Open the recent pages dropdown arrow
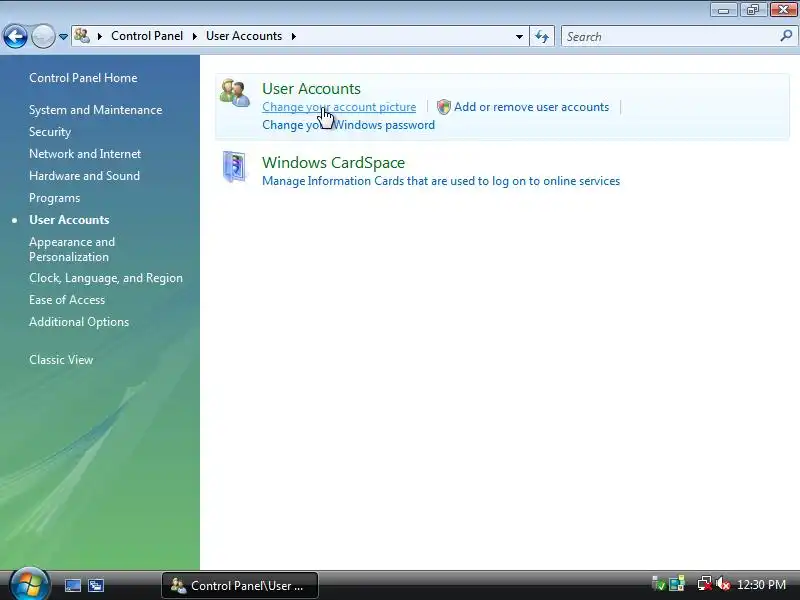 [63, 37]
